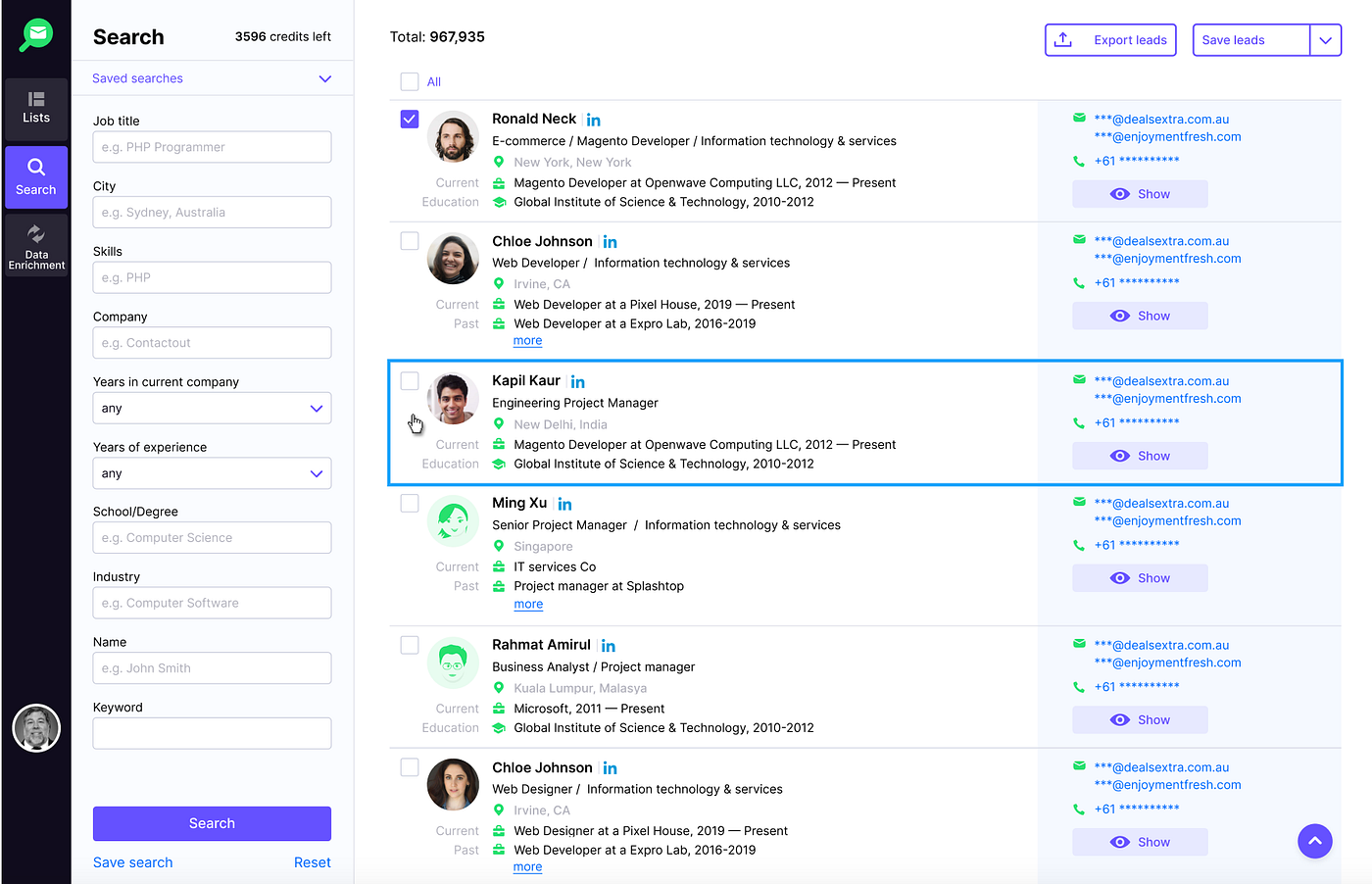Click Rahmat Amirul's email envelope icon
Viewport: 1372px width, 884px height.
coord(1079,644)
